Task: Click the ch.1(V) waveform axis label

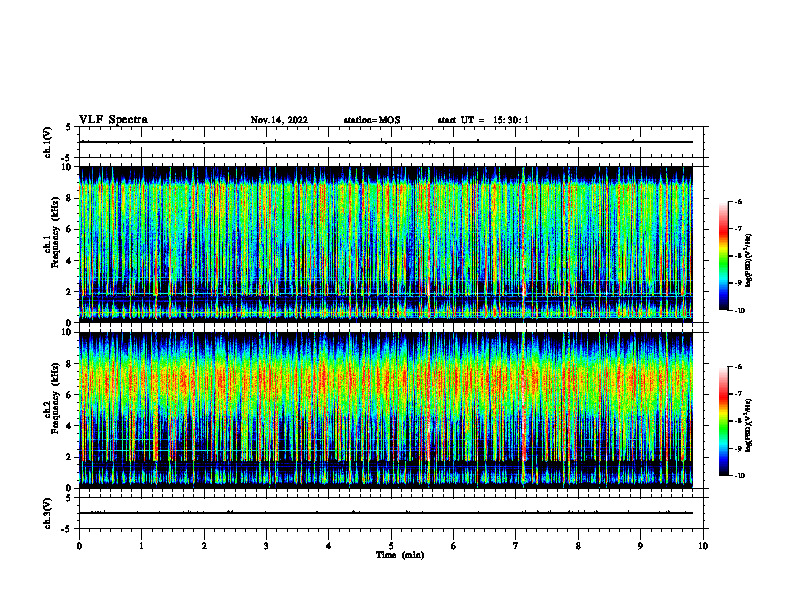Action: (47, 142)
